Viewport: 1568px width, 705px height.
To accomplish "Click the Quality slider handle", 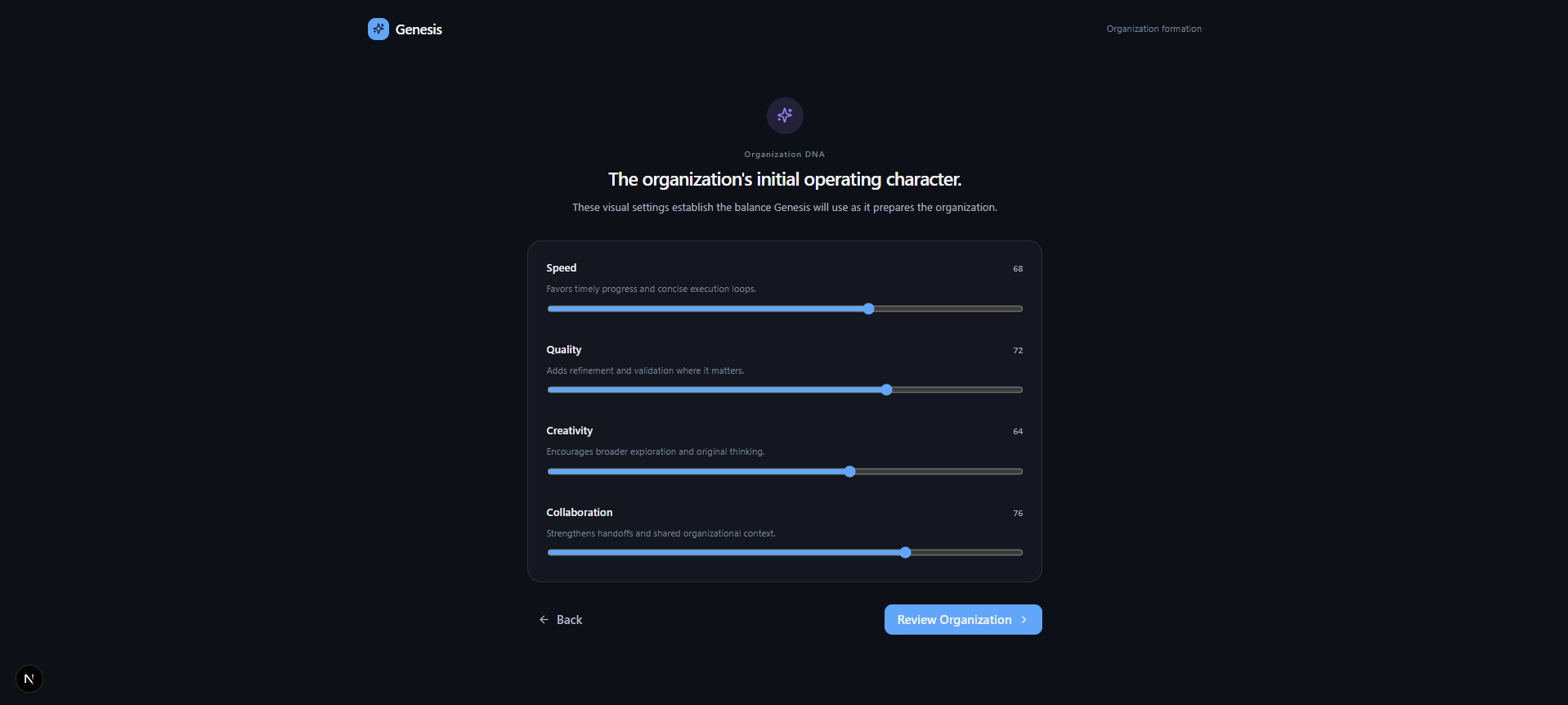I will (x=887, y=390).
